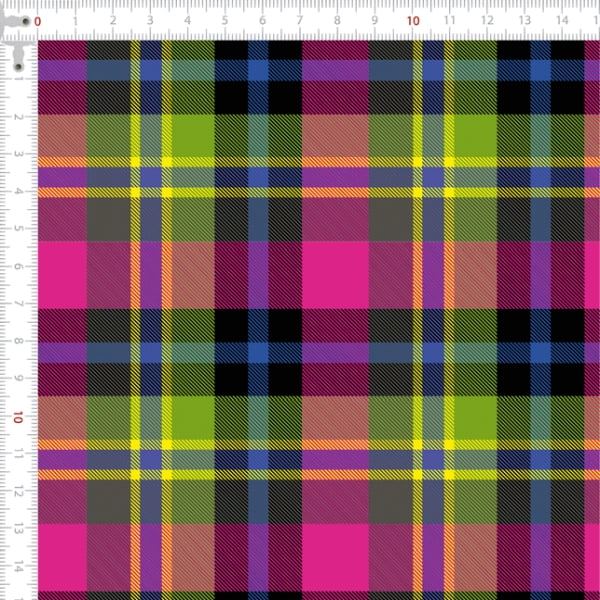The height and width of the screenshot is (600, 600).
Task: Click the red 10 on horizontal ruler
Action: [413, 21]
